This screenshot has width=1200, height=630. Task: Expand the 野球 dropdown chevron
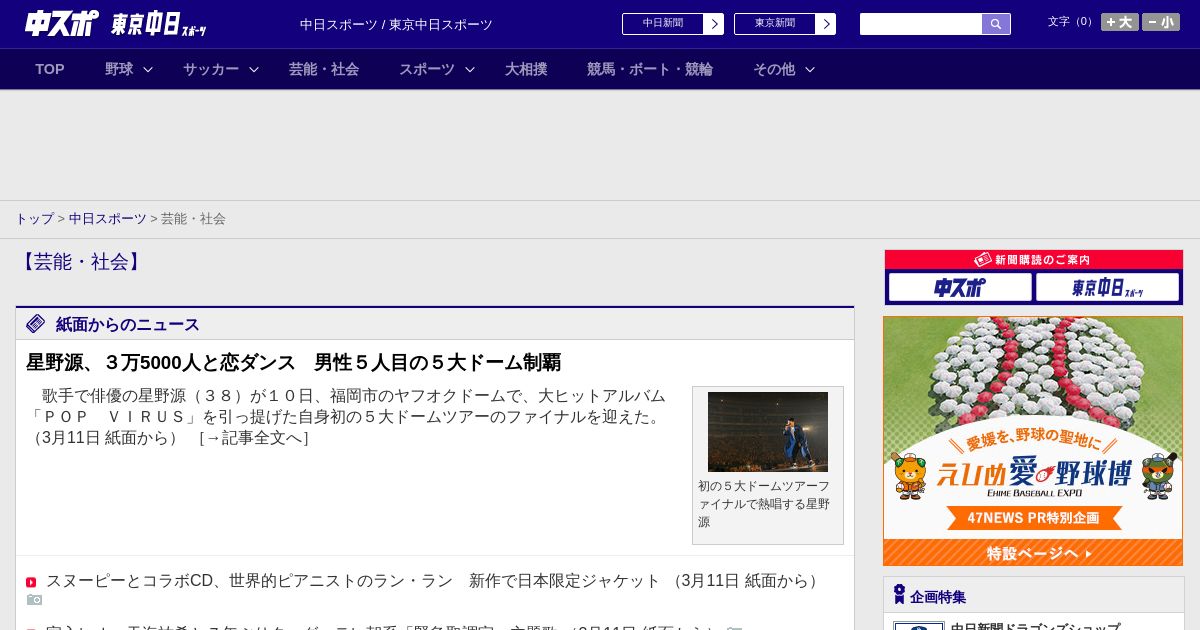[148, 69]
